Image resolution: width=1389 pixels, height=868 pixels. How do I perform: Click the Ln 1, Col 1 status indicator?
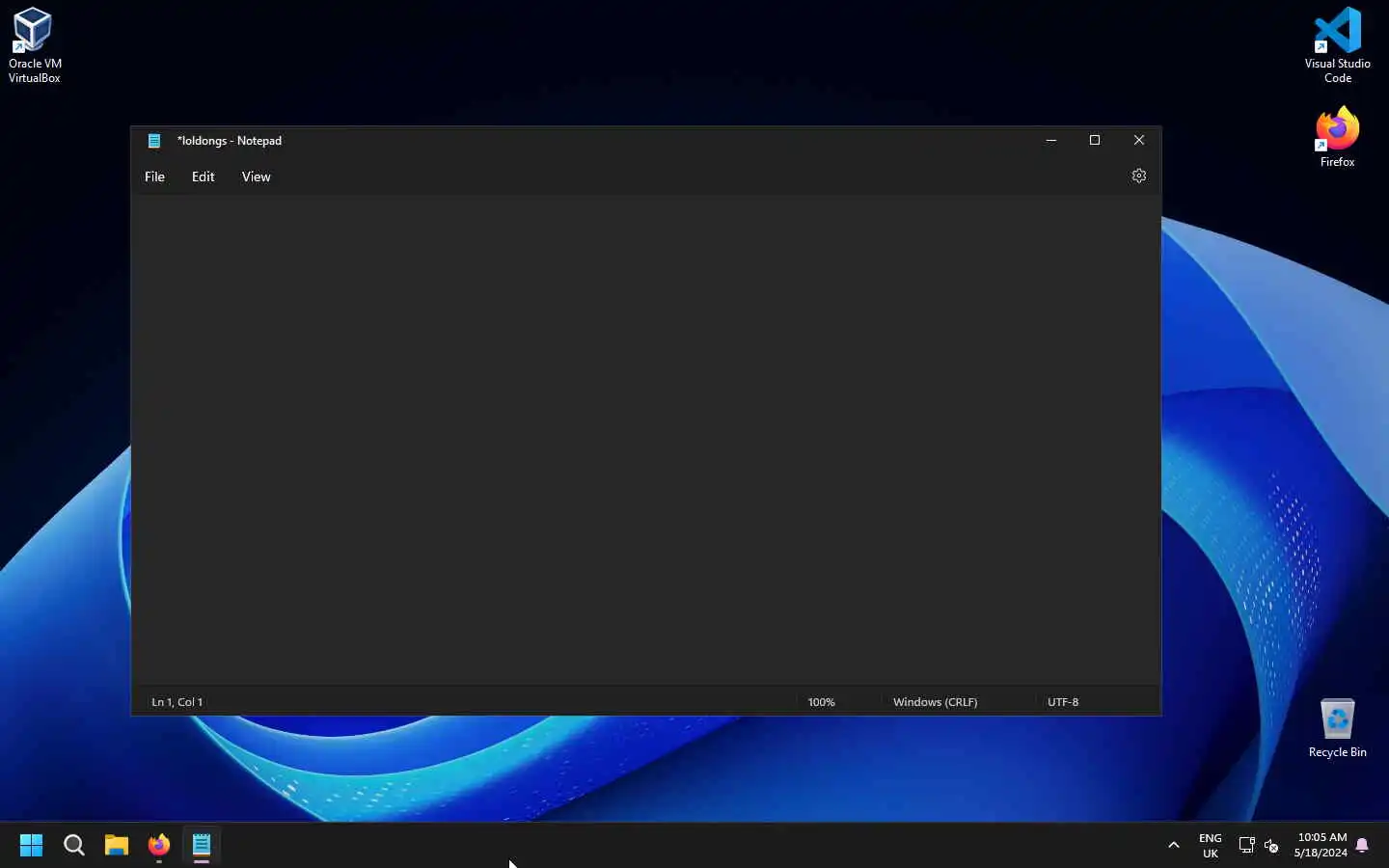tap(177, 702)
